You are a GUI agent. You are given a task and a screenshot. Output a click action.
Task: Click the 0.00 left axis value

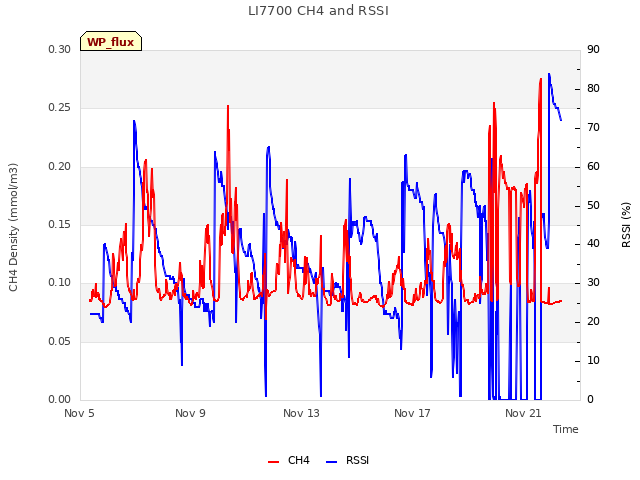[59, 399]
